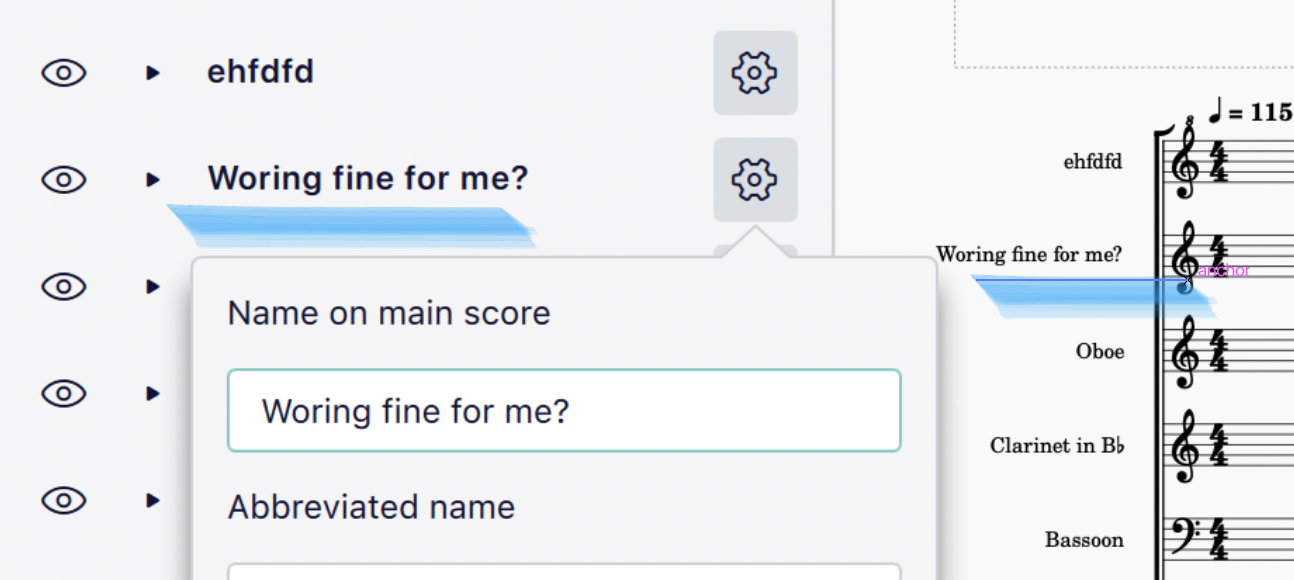
Task: Open settings gear for Woring fine for me?
Action: tap(755, 179)
